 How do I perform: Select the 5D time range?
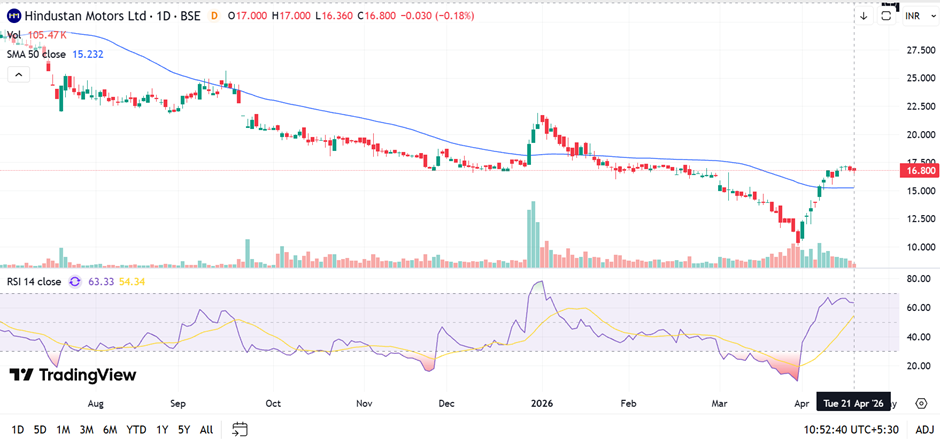coord(40,429)
